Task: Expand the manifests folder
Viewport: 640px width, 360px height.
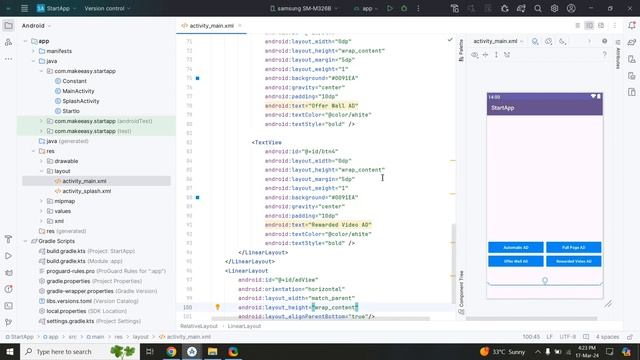Action: click(33, 51)
